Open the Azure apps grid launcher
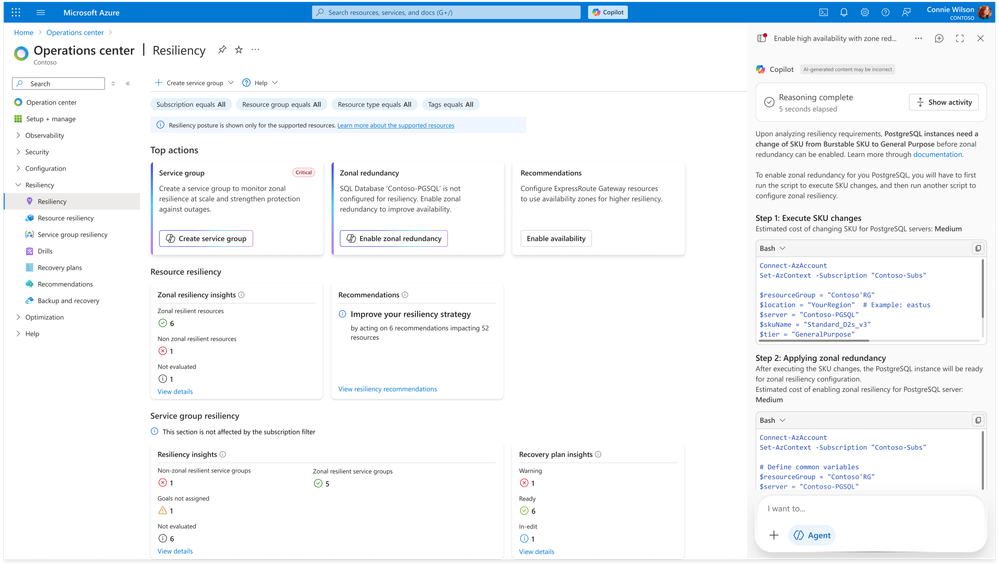The width and height of the screenshot is (999, 565). coord(16,12)
